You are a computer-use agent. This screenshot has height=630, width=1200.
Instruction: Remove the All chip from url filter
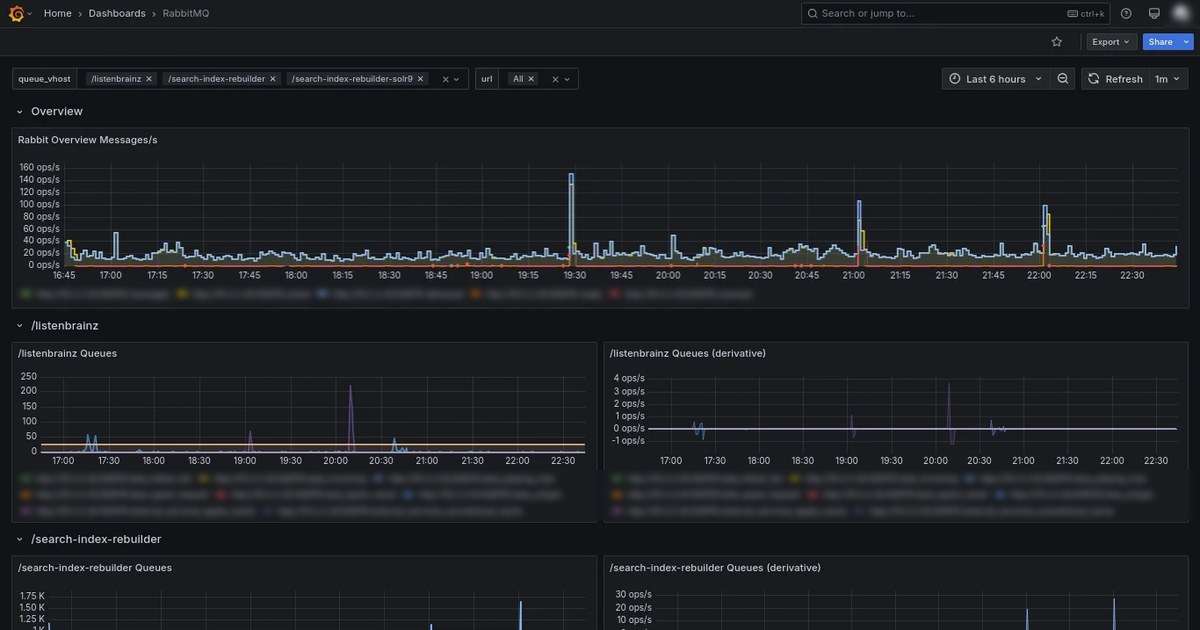pyautogui.click(x=531, y=79)
